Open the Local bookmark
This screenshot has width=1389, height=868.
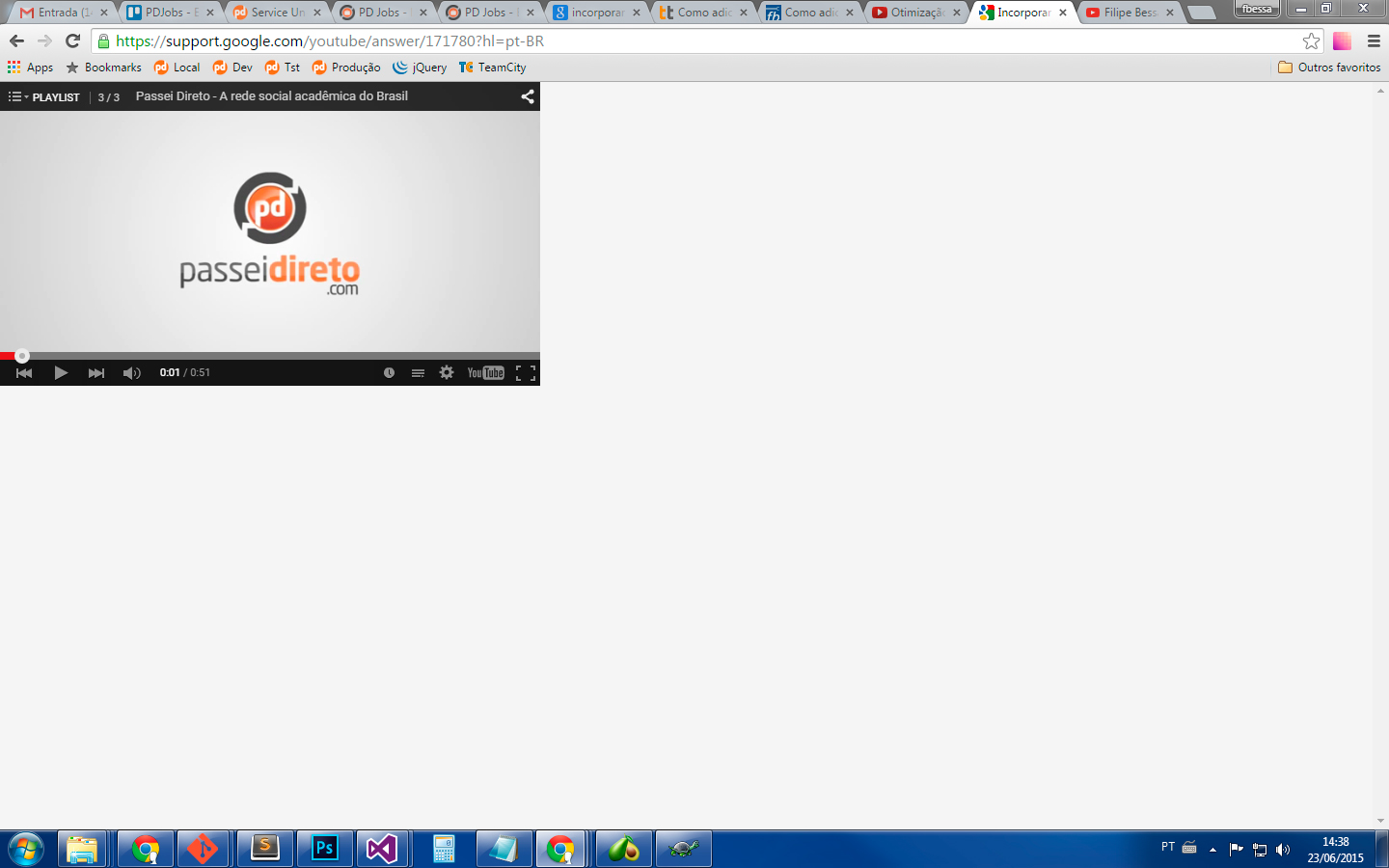[177, 68]
